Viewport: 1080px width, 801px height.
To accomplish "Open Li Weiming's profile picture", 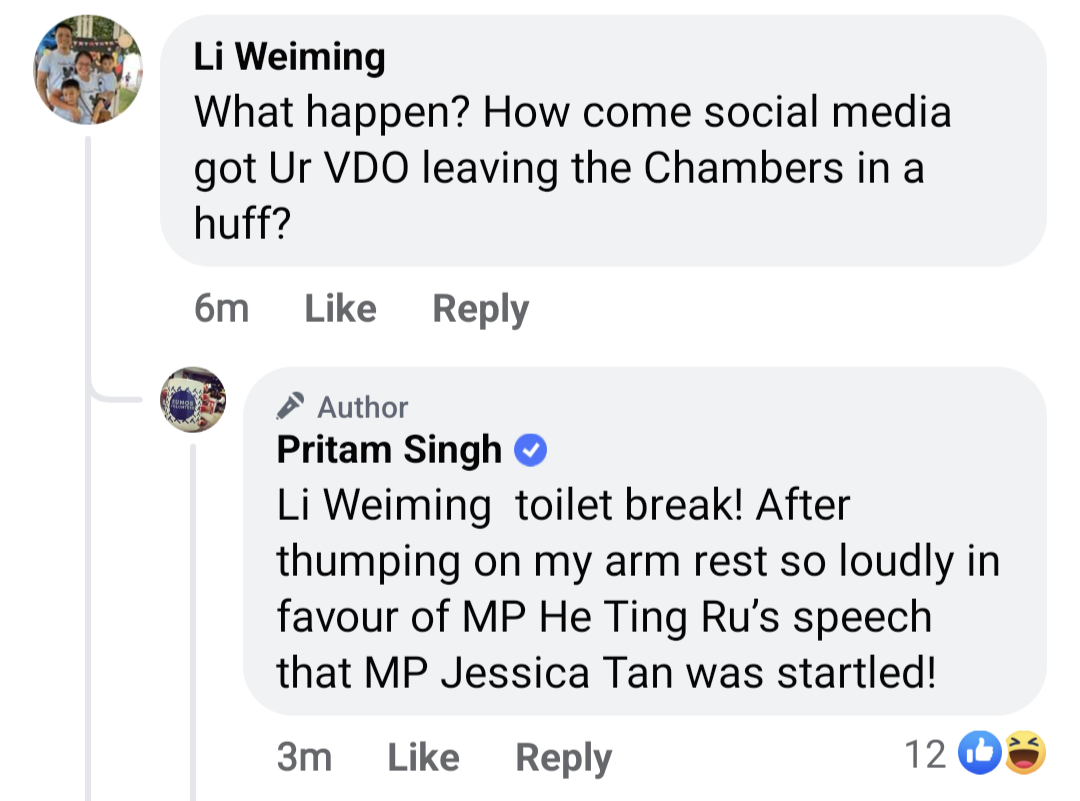I will [x=88, y=71].
